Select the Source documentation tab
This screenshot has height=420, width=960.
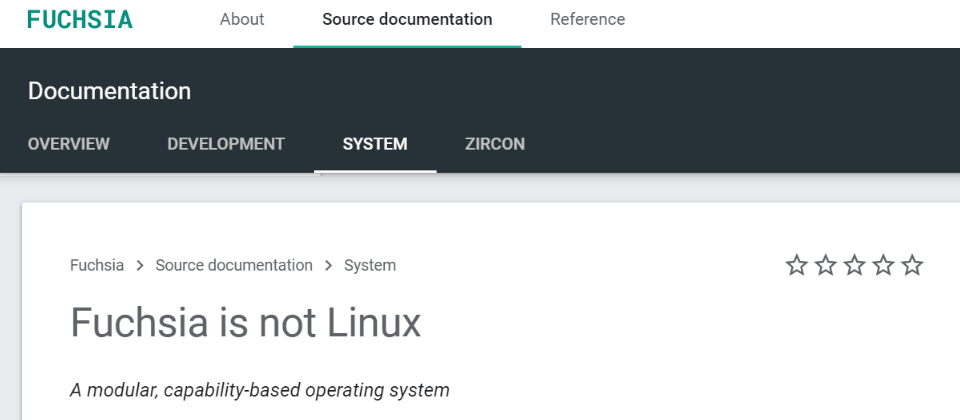407,19
